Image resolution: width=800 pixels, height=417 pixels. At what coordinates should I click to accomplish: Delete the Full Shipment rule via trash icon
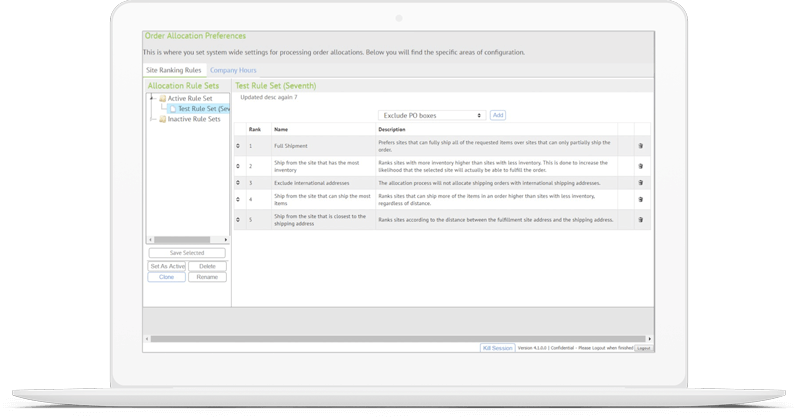(x=640, y=146)
